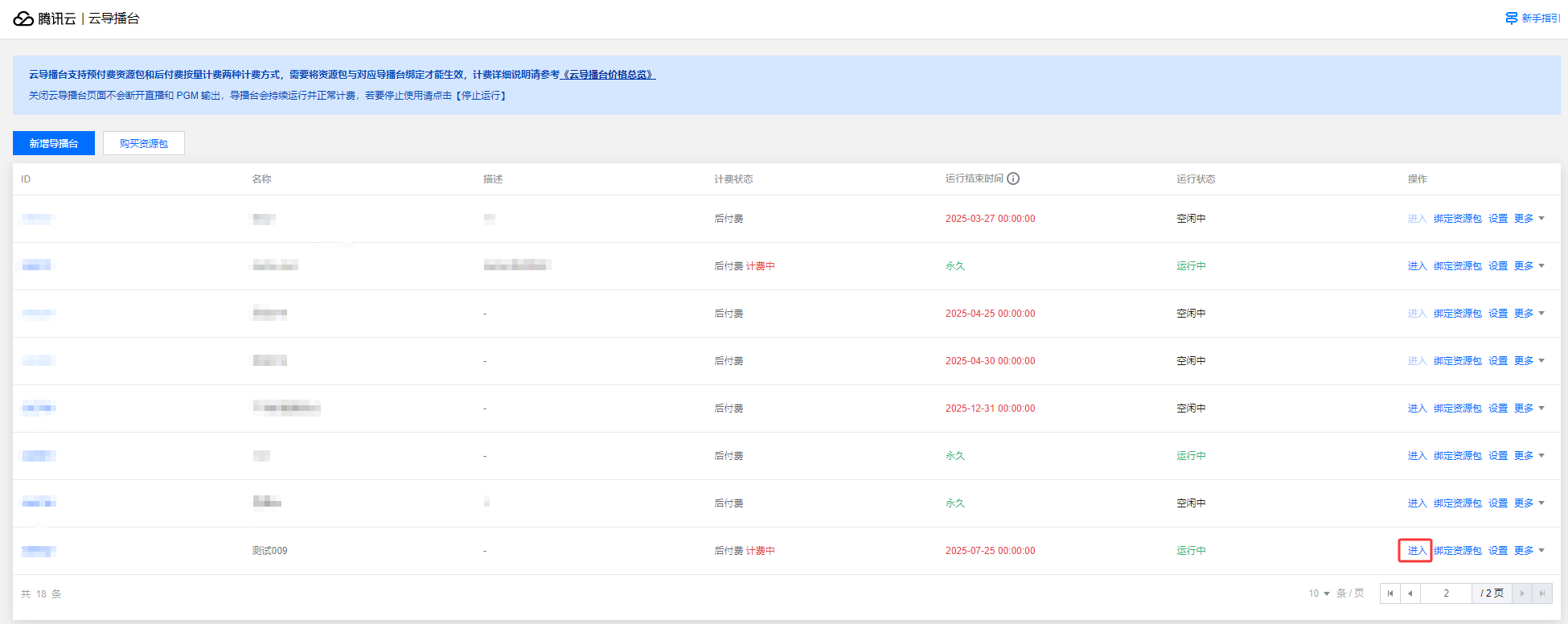Click 设置 for the 测试009 row
The width and height of the screenshot is (1568, 624).
[x=1498, y=551]
